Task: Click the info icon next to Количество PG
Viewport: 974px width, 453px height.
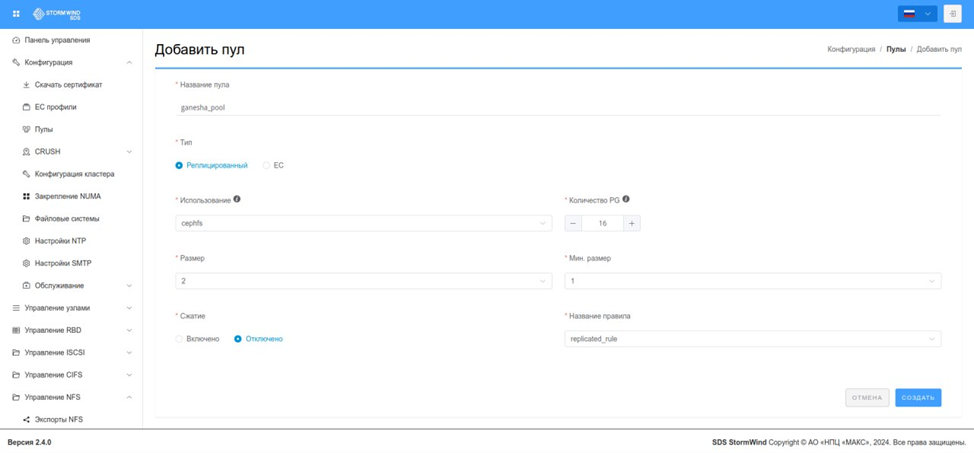Action: click(626, 199)
